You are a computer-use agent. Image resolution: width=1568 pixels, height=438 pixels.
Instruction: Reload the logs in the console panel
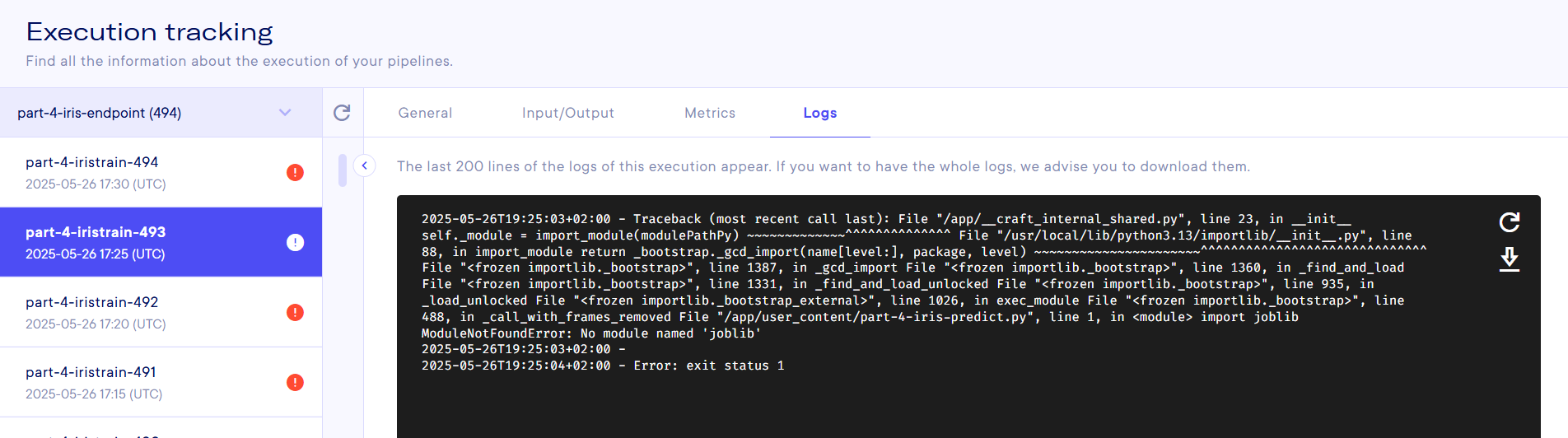tap(1509, 221)
